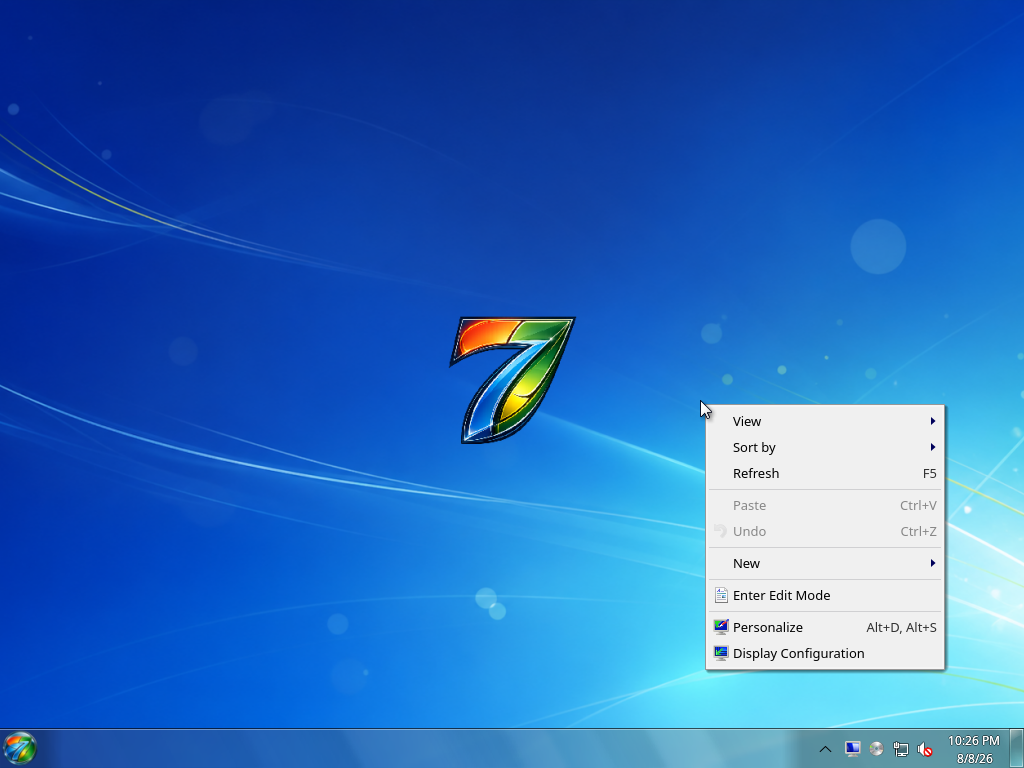Open the Sort by submenu
This screenshot has height=768, width=1024.
pyautogui.click(x=825, y=447)
